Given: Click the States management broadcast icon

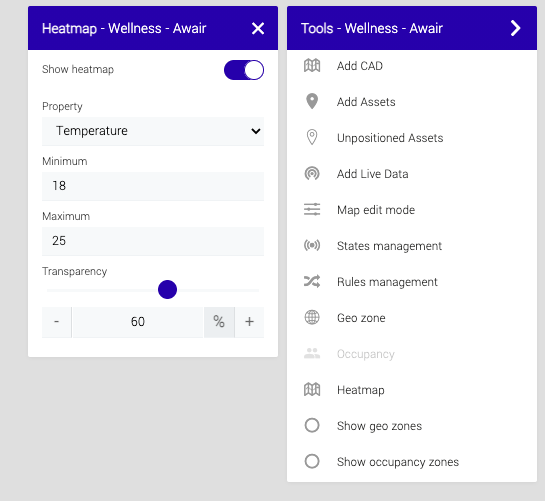Looking at the screenshot, I should (x=312, y=245).
